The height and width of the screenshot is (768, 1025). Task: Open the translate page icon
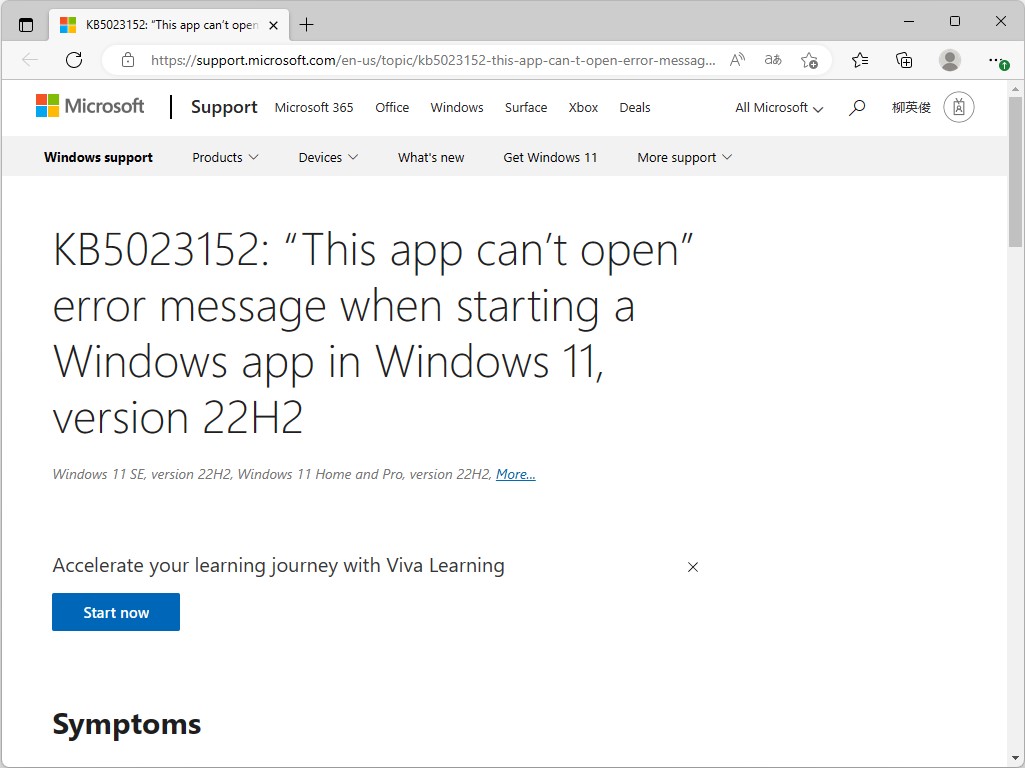(773, 60)
